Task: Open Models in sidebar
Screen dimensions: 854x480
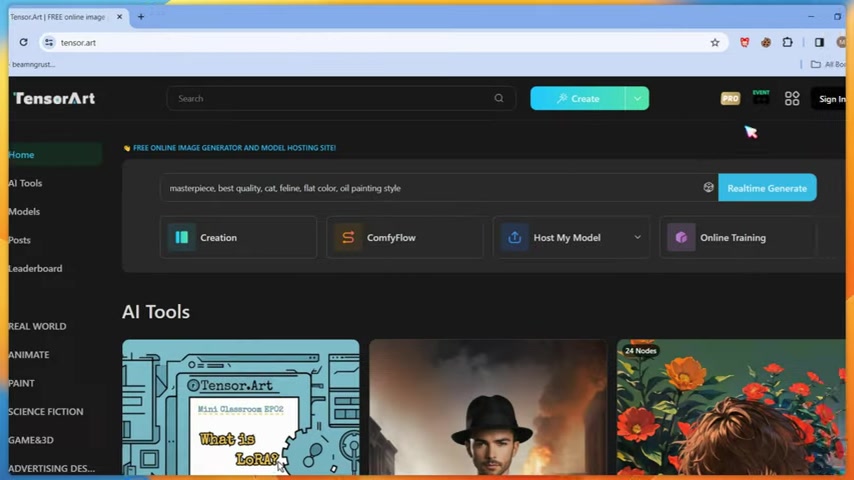Action: click(24, 211)
